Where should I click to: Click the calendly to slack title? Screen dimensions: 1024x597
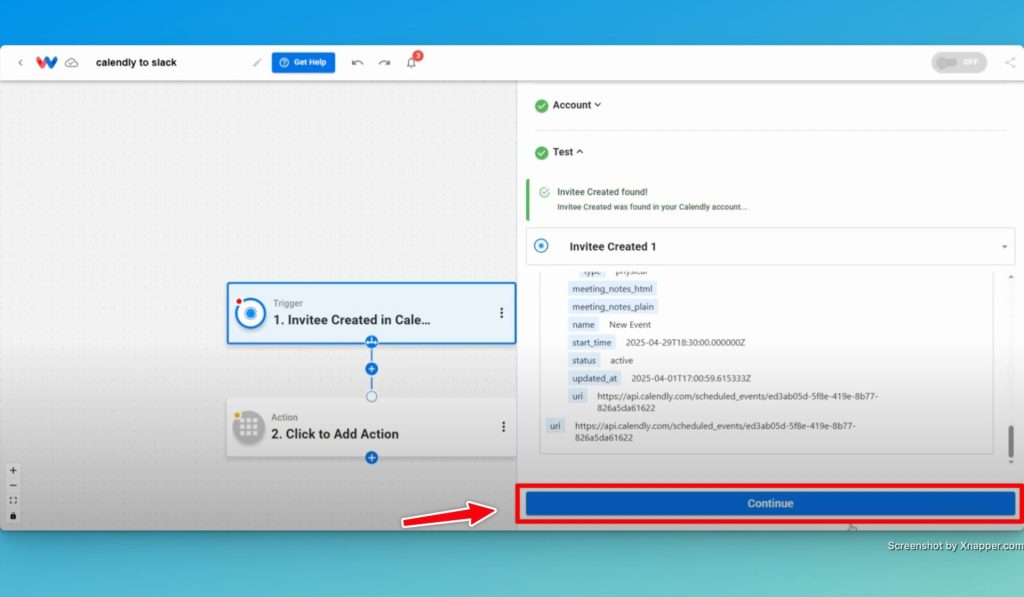[x=136, y=63]
